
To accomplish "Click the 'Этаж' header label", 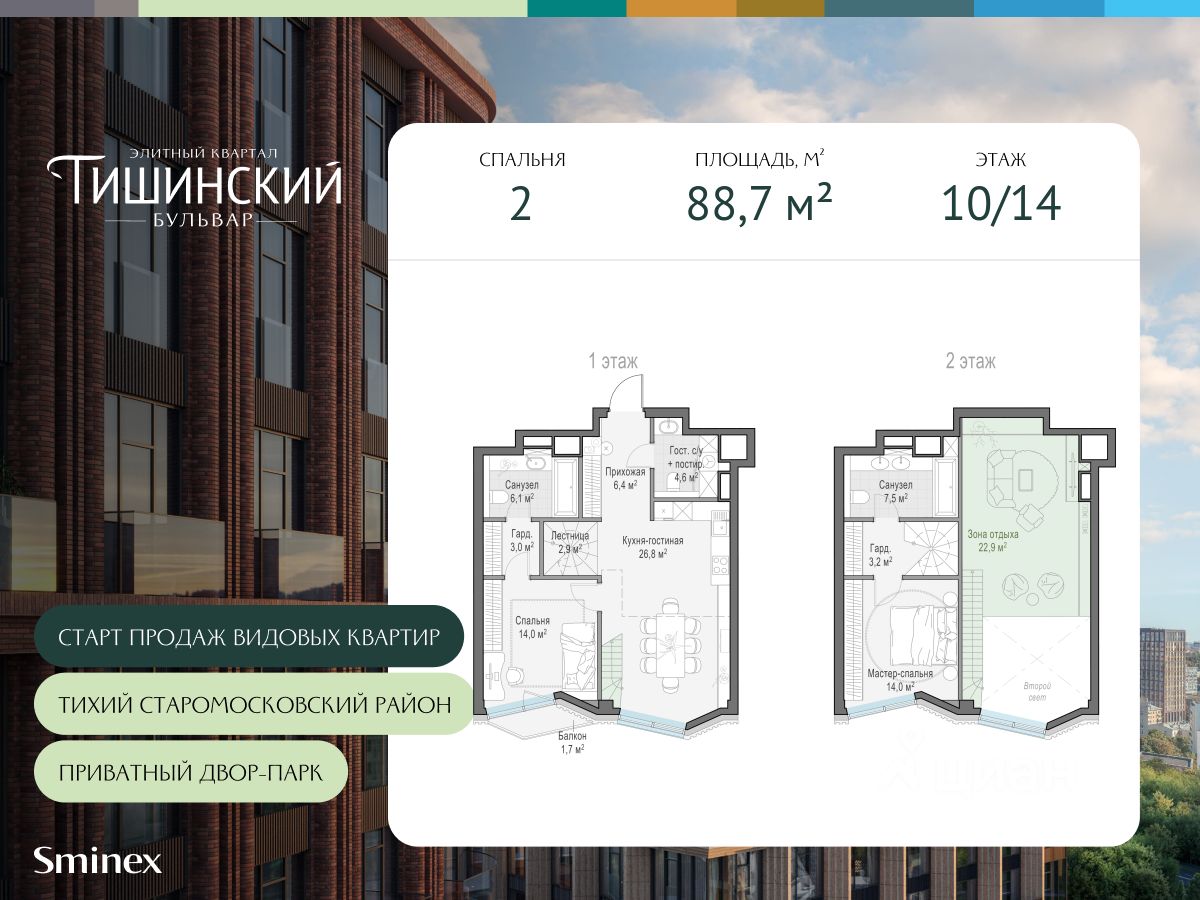I will coord(1000,159).
